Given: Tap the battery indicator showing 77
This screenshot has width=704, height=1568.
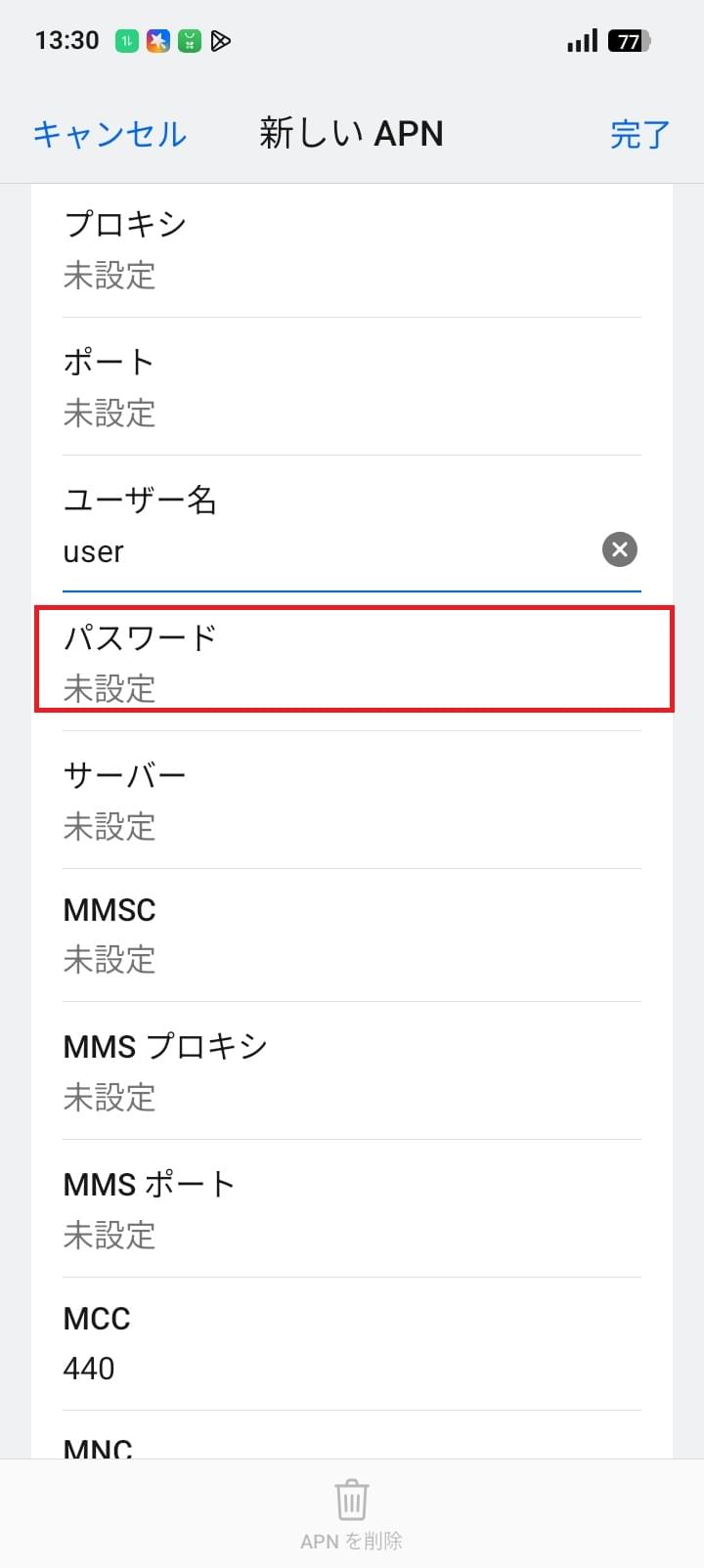Looking at the screenshot, I should click(632, 41).
